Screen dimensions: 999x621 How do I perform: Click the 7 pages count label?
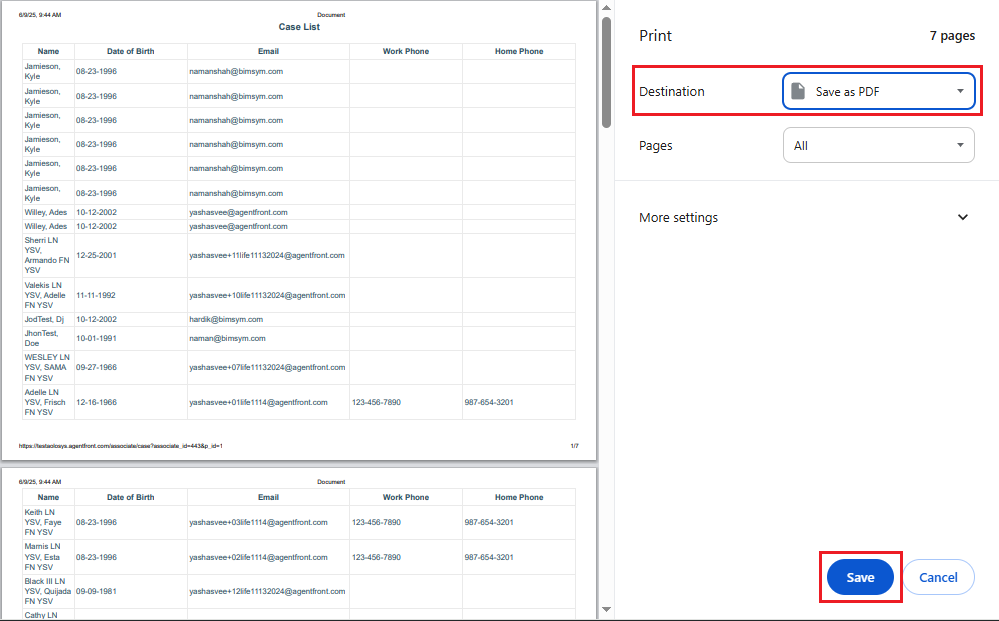coord(951,36)
